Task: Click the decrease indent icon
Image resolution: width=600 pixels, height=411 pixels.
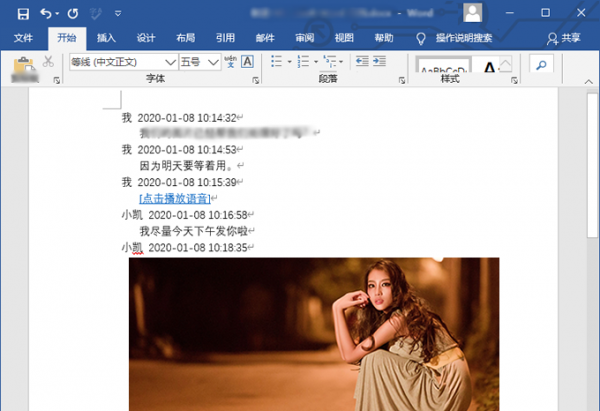Action: [x=362, y=61]
